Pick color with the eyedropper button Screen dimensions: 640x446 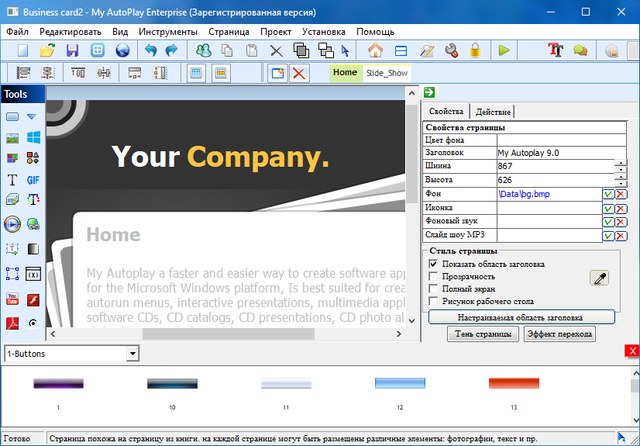coord(599,279)
